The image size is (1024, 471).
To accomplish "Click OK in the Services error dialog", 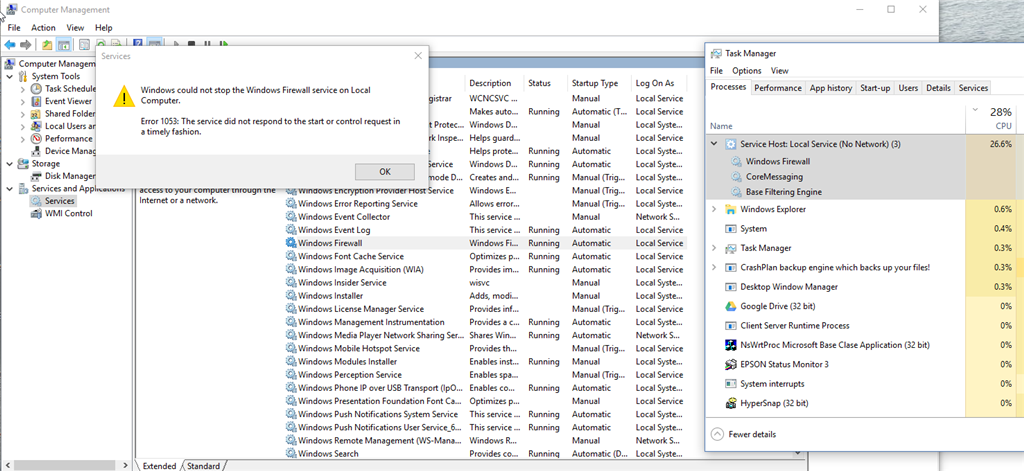I will pos(385,171).
